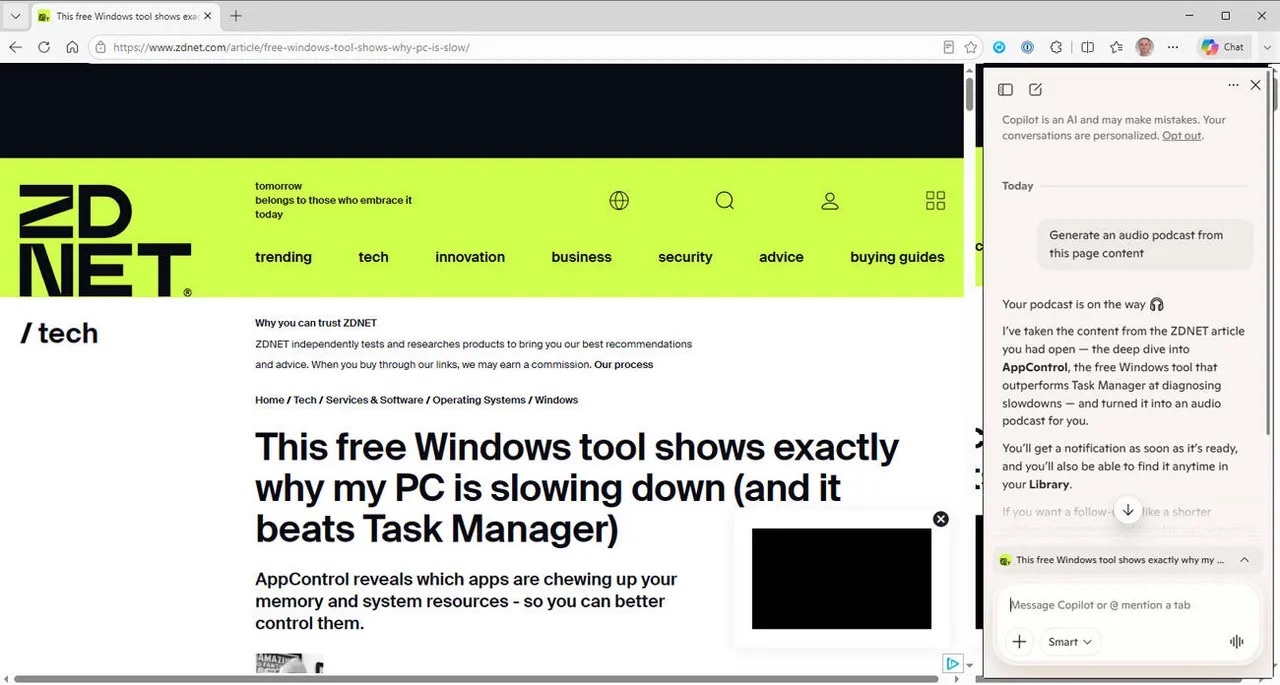Open the favorites list icon in toolbar
The image size is (1280, 685).
[1116, 47]
